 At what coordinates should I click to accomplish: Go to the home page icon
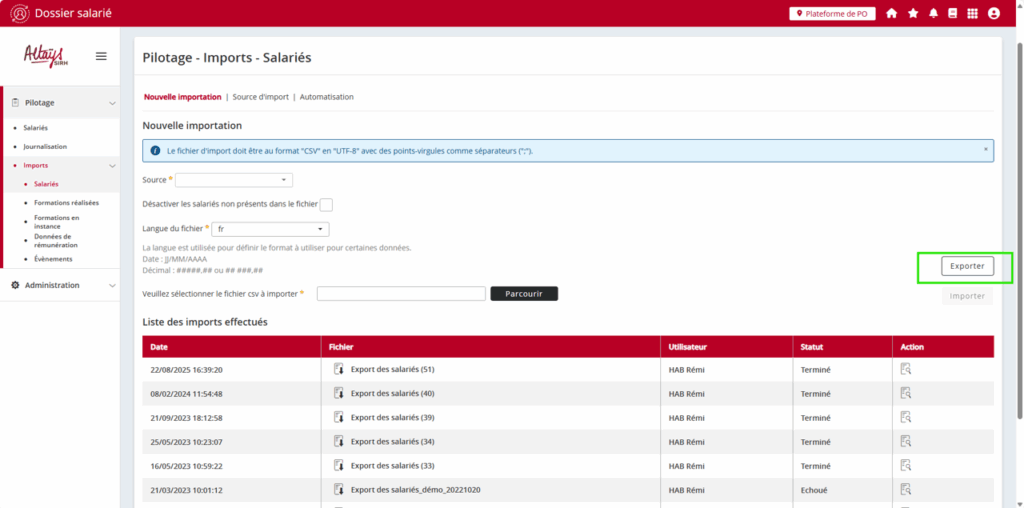pyautogui.click(x=891, y=13)
